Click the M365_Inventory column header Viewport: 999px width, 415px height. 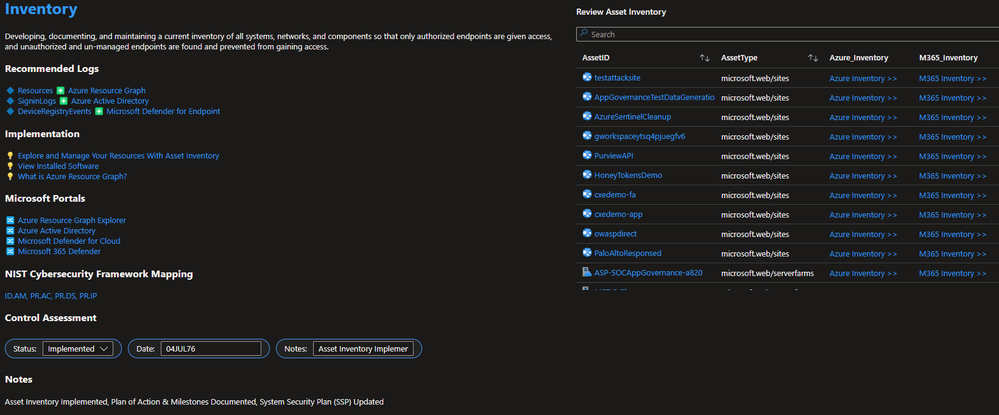click(x=948, y=58)
